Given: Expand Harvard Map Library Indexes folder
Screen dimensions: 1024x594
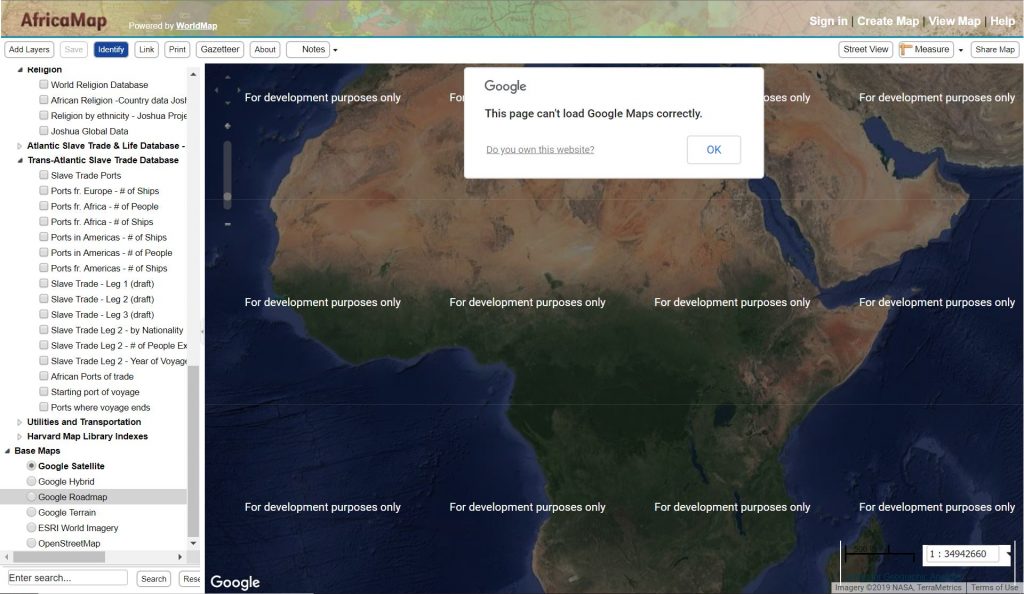Looking at the screenshot, I should (x=20, y=437).
